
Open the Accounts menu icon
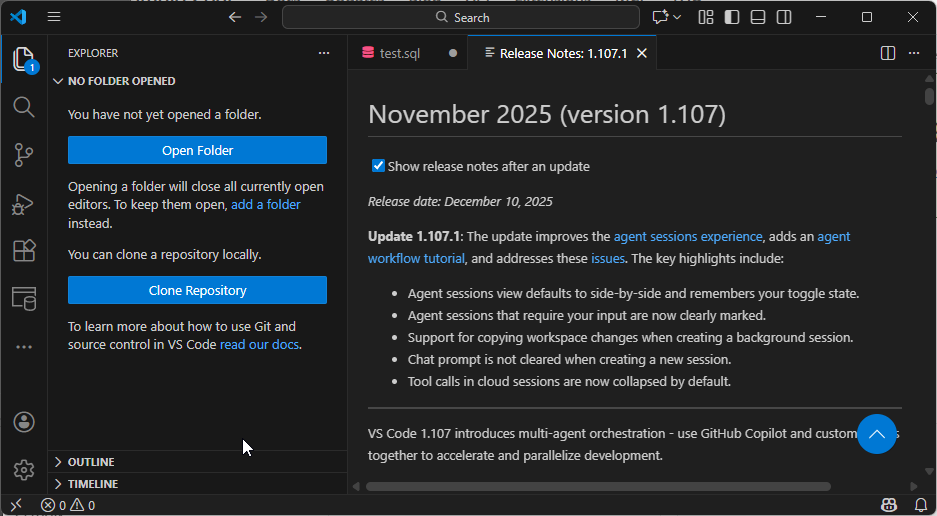point(24,422)
